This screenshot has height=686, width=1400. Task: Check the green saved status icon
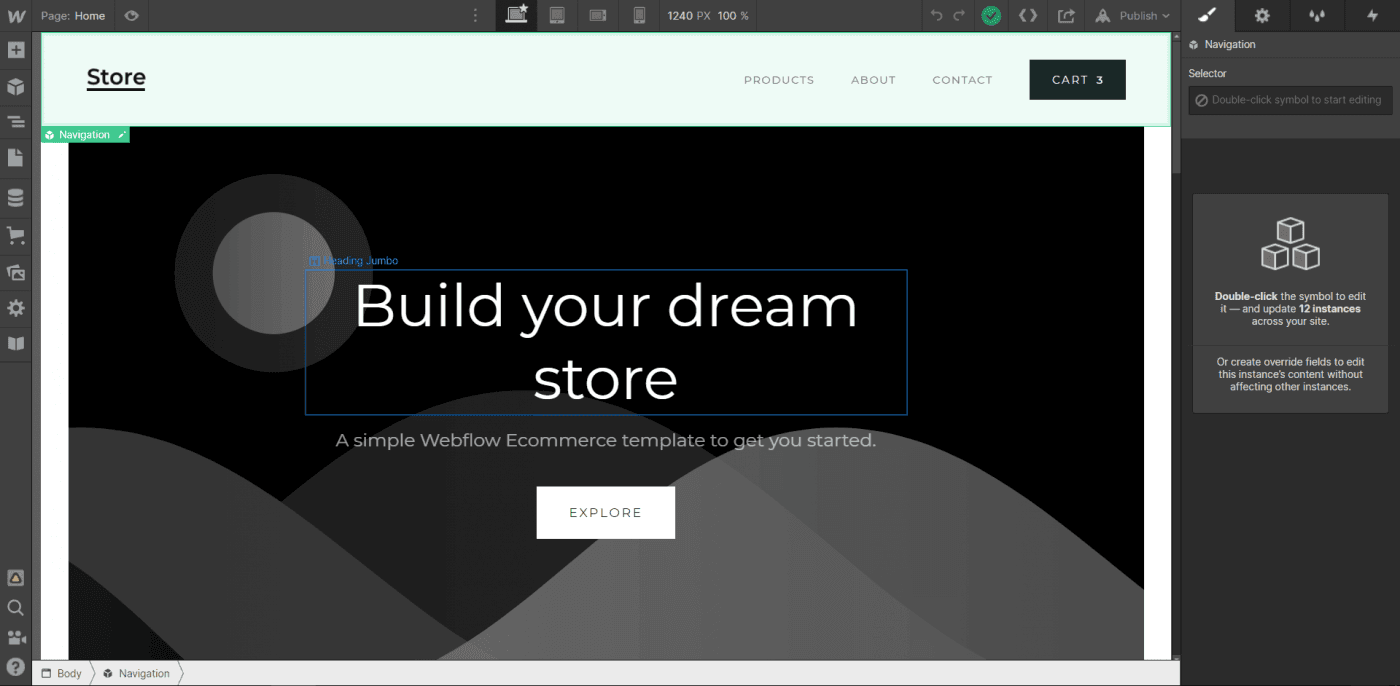click(991, 16)
